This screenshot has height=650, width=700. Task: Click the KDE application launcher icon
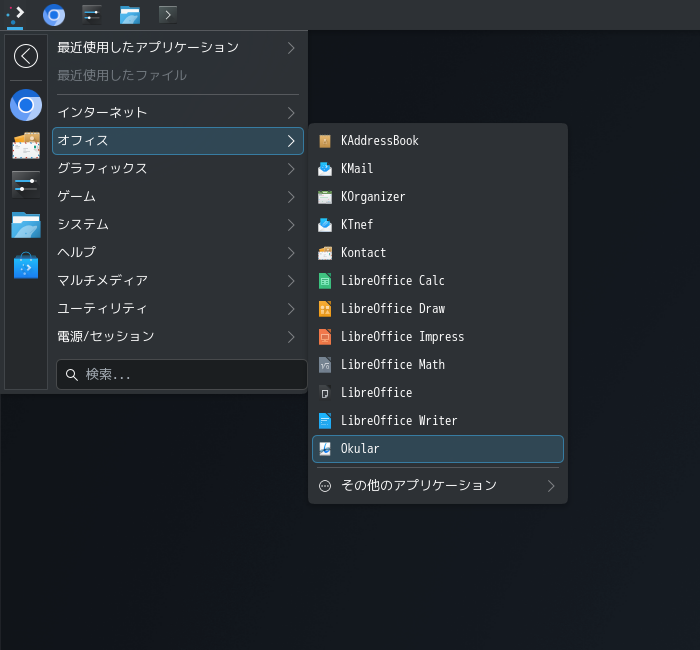(15, 15)
